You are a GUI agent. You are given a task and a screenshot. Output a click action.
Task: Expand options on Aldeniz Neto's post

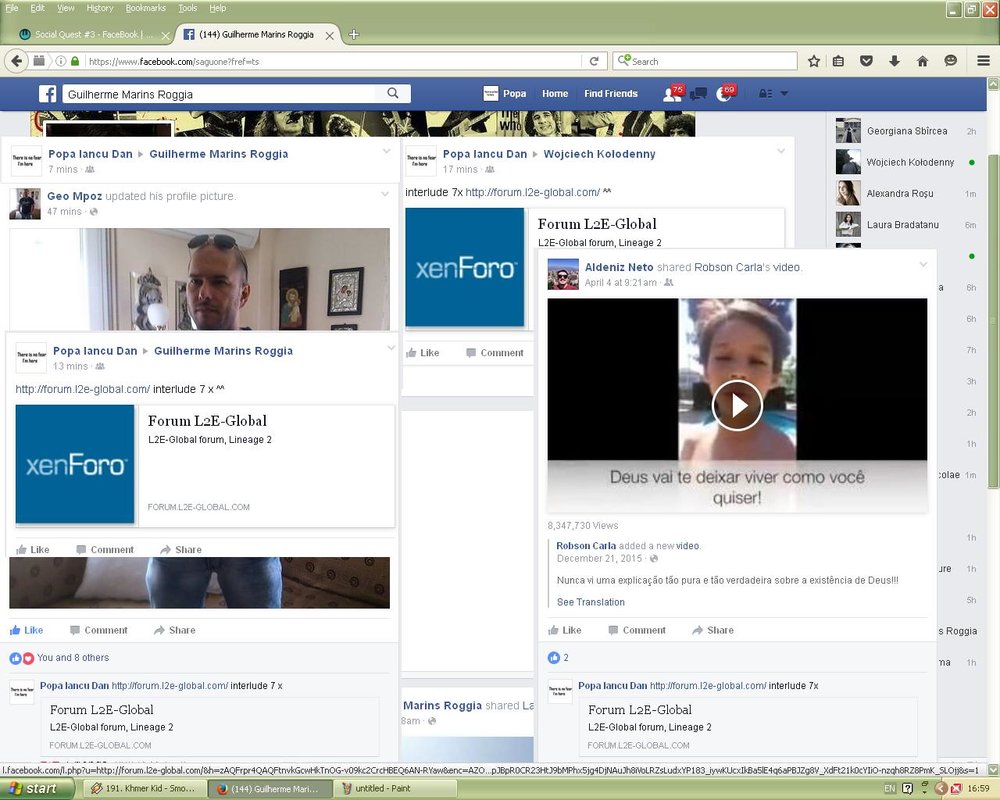923,264
